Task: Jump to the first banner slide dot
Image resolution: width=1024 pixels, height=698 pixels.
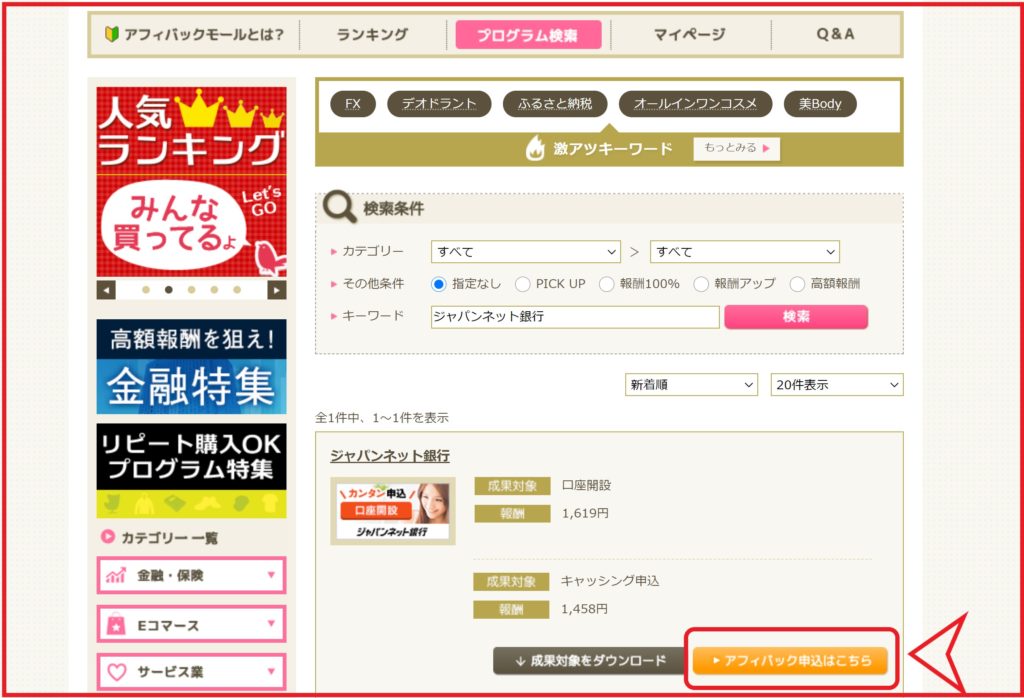Action: click(146, 290)
